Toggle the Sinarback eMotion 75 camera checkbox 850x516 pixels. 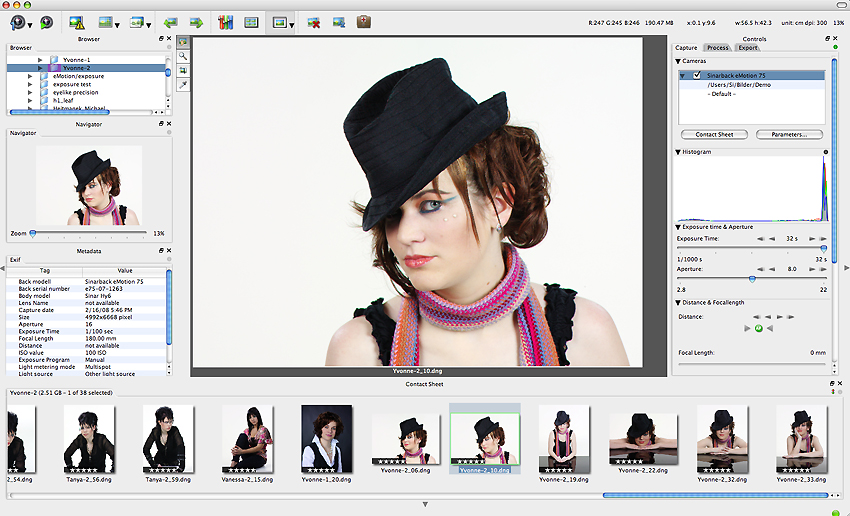point(697,75)
